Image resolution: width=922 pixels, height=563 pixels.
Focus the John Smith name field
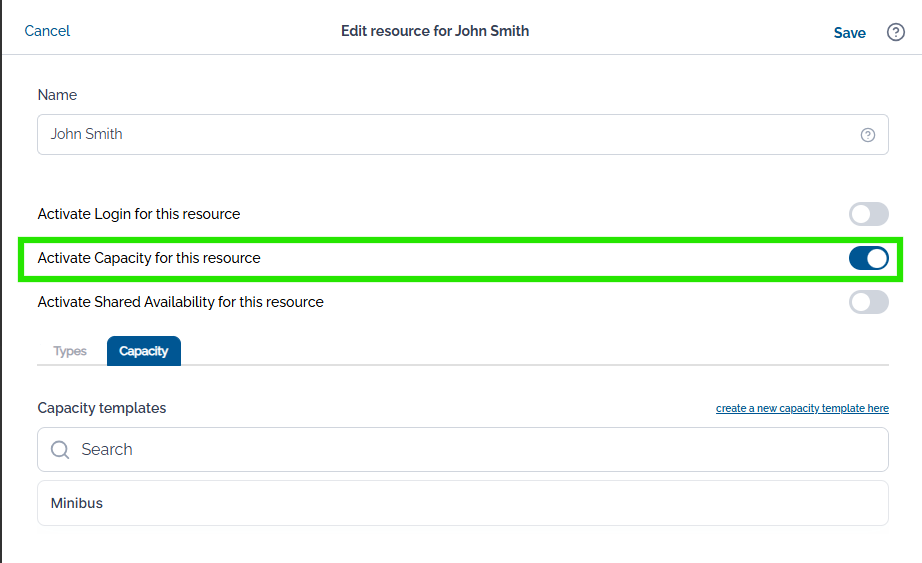pos(463,135)
